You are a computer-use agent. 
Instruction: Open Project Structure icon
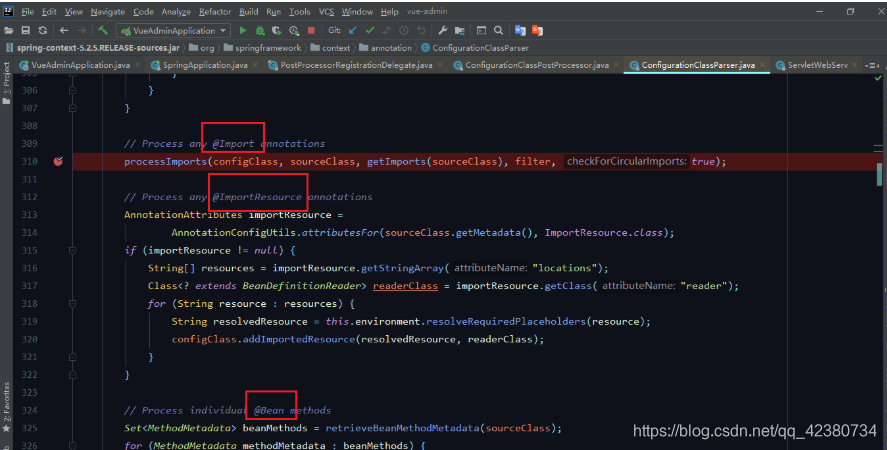460,31
